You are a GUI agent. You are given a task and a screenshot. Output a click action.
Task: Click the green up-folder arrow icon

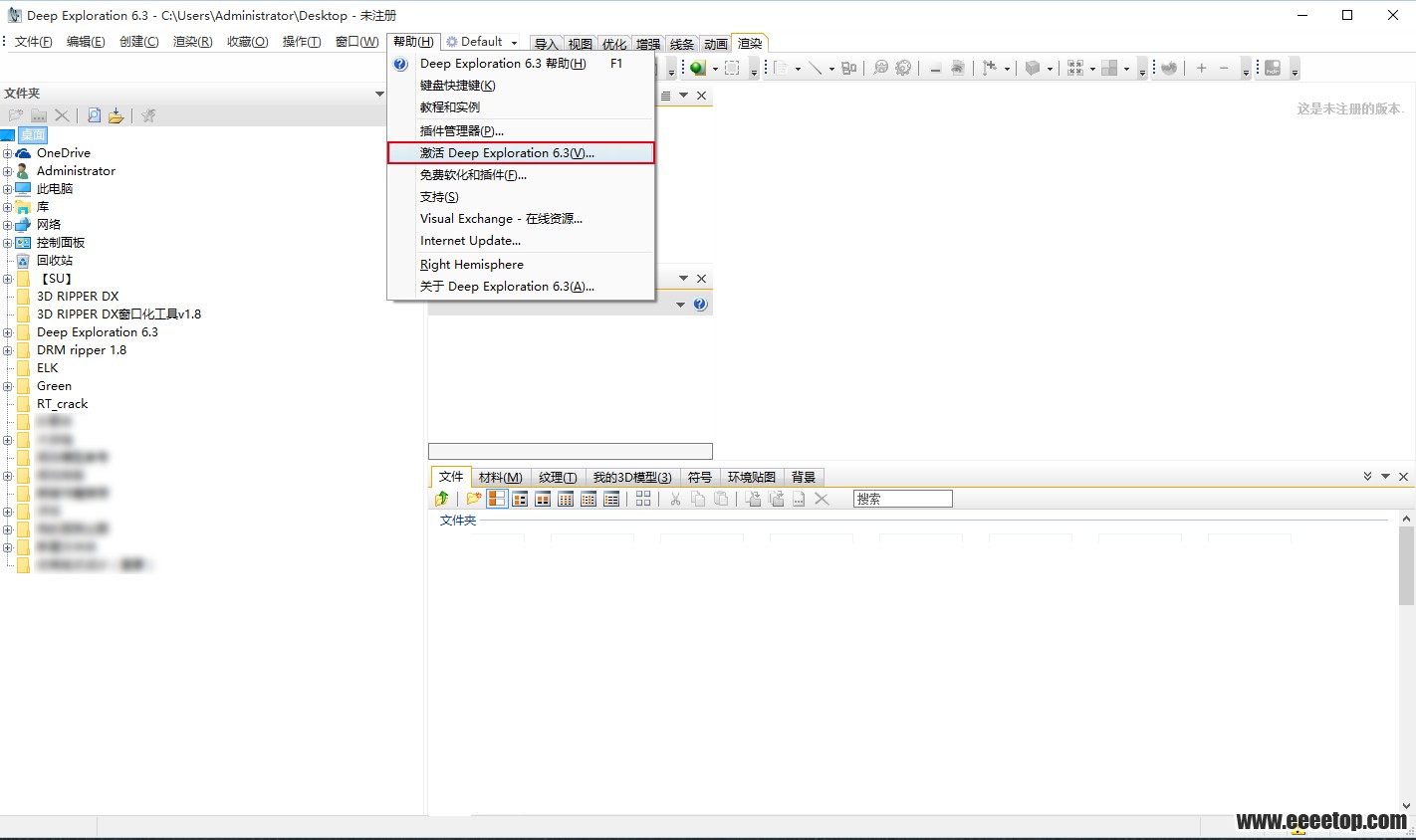click(442, 499)
